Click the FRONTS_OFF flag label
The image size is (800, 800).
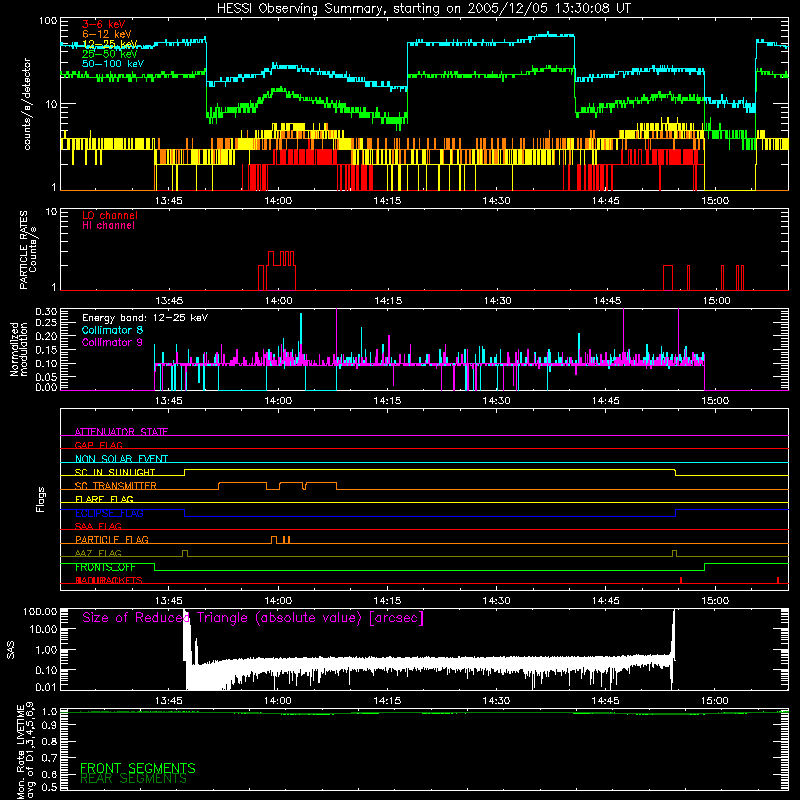105,567
